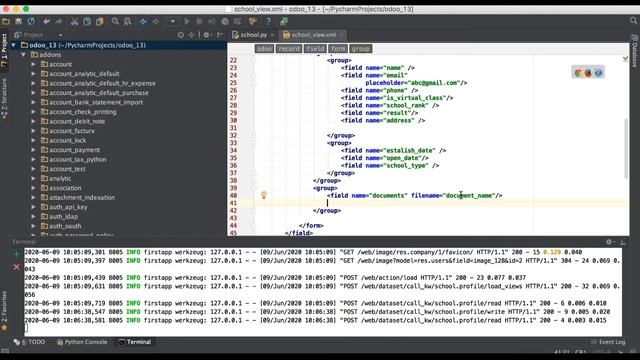
Task: Click the navigate Back arrow icon
Action: click(143, 21)
